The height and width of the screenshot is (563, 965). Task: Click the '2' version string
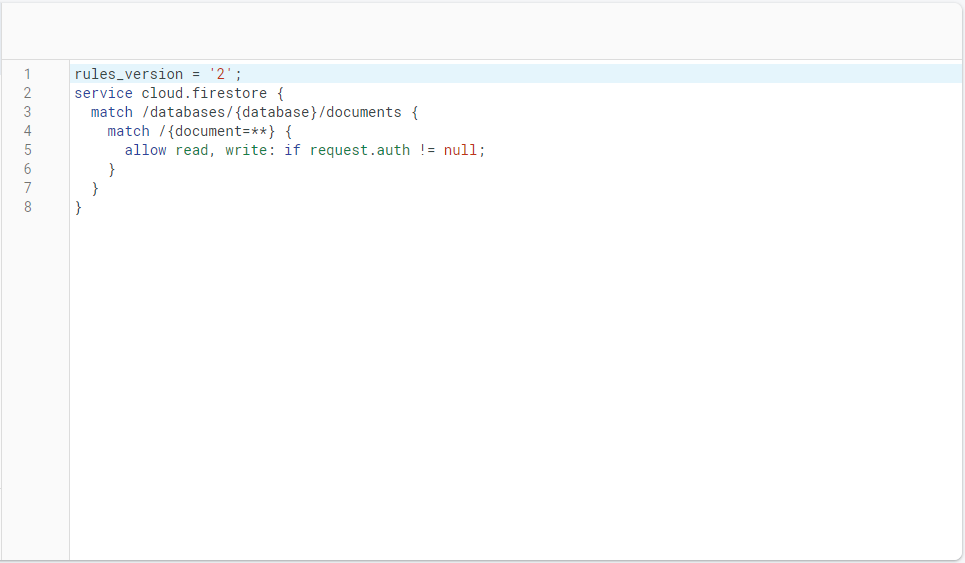(221, 74)
